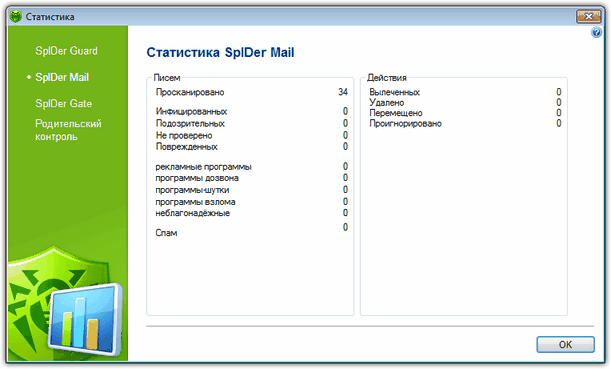Click the Писем group title
This screenshot has height=369, width=611.
167,78
